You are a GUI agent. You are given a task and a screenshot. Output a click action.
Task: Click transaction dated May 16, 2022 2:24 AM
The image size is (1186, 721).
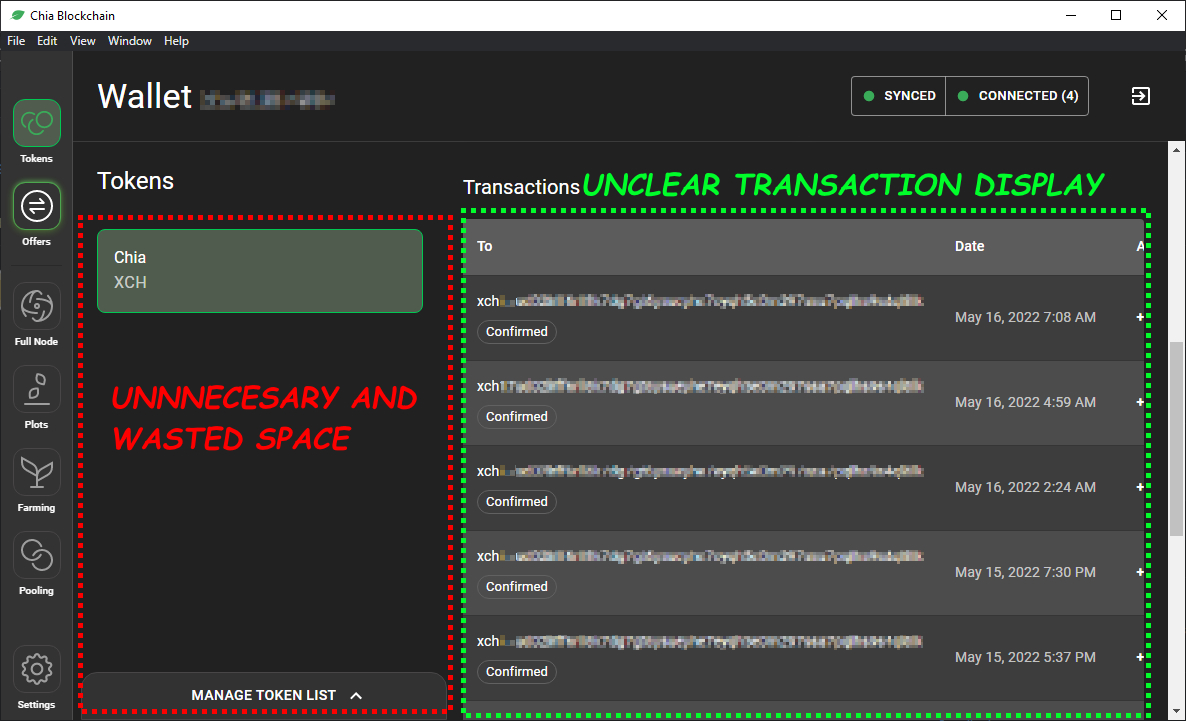click(x=804, y=488)
